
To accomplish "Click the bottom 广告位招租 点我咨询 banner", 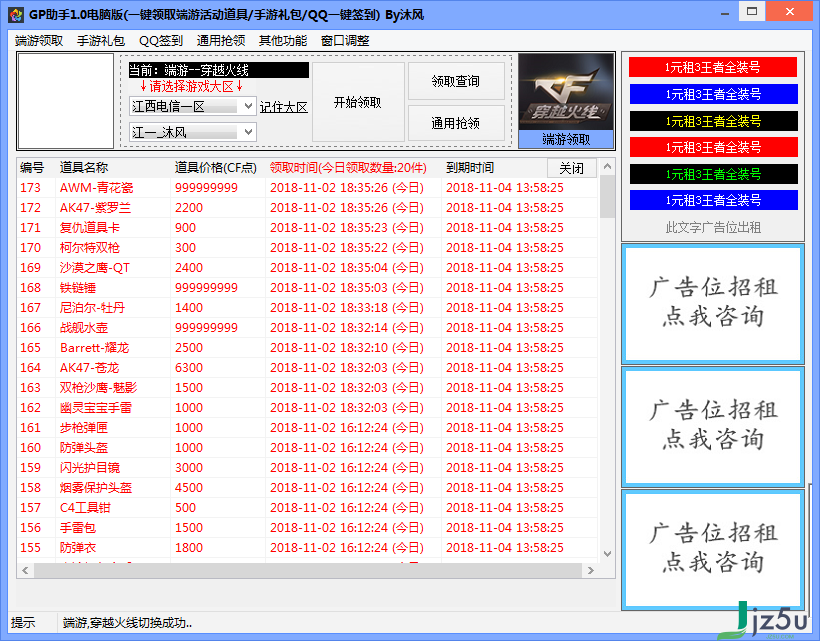I will 713,550.
